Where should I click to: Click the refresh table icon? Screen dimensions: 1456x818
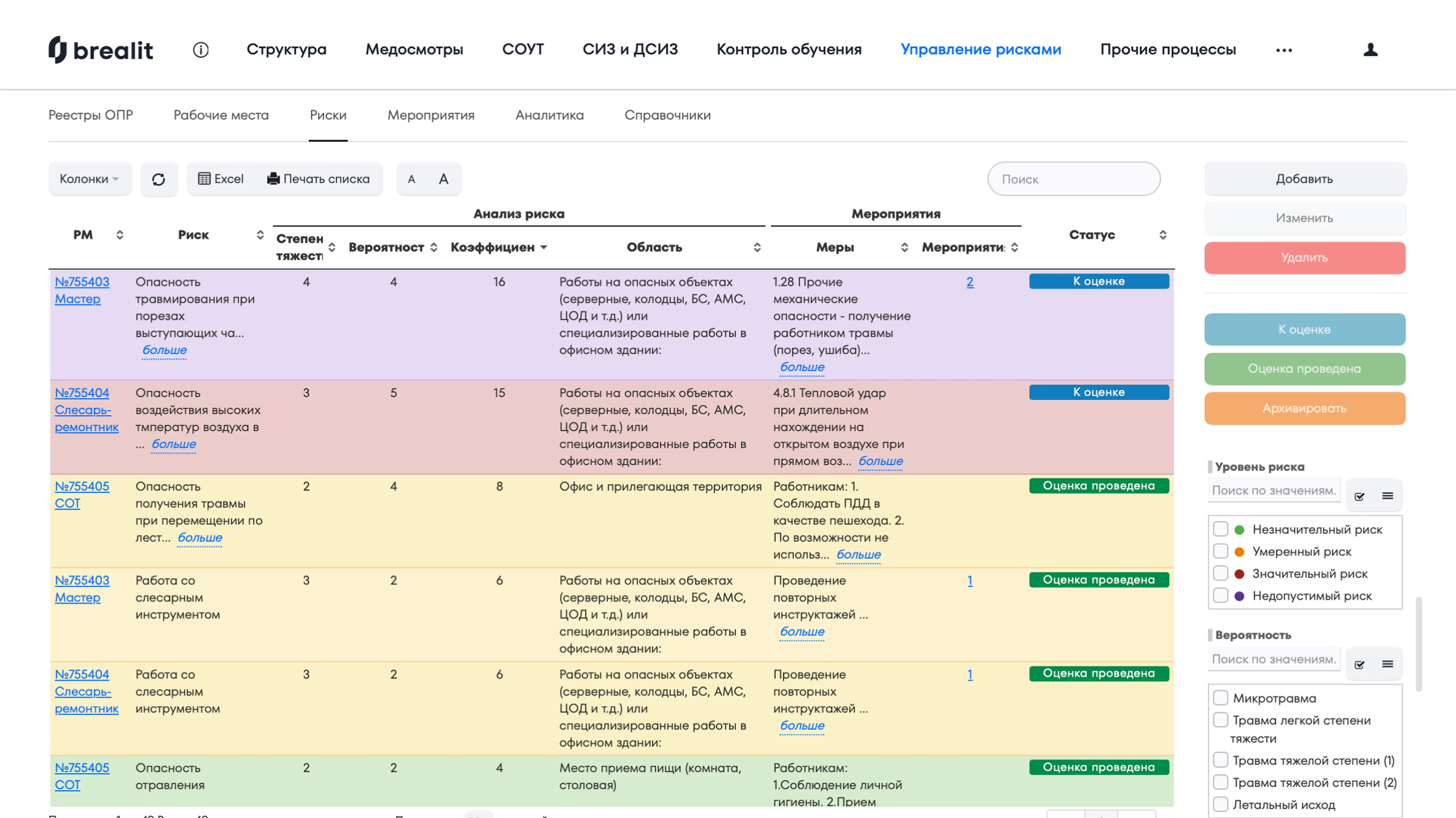159,179
